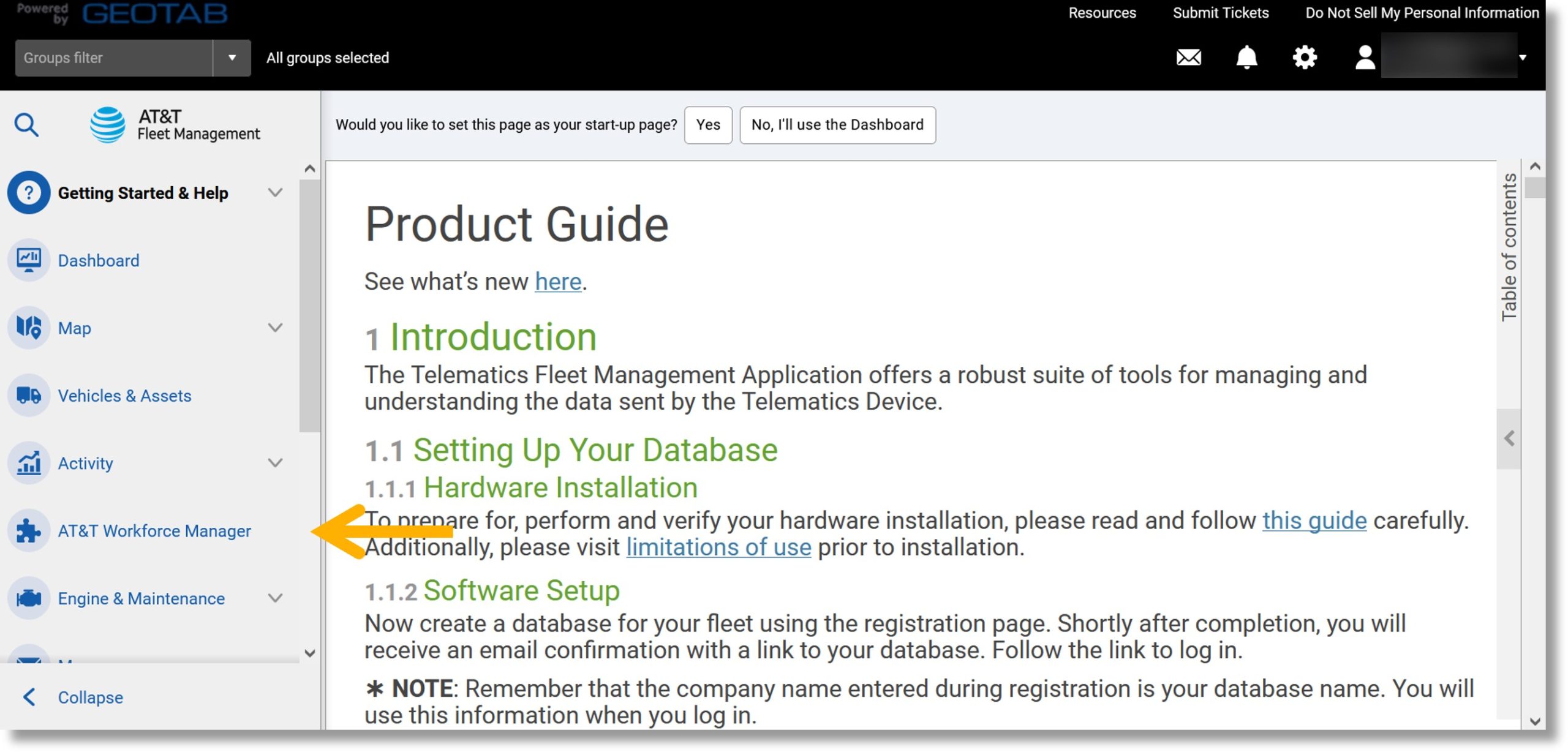This screenshot has height=752, width=1568.
Task: Click '1.1 Setting Up Your Database' heading
Action: (x=571, y=449)
